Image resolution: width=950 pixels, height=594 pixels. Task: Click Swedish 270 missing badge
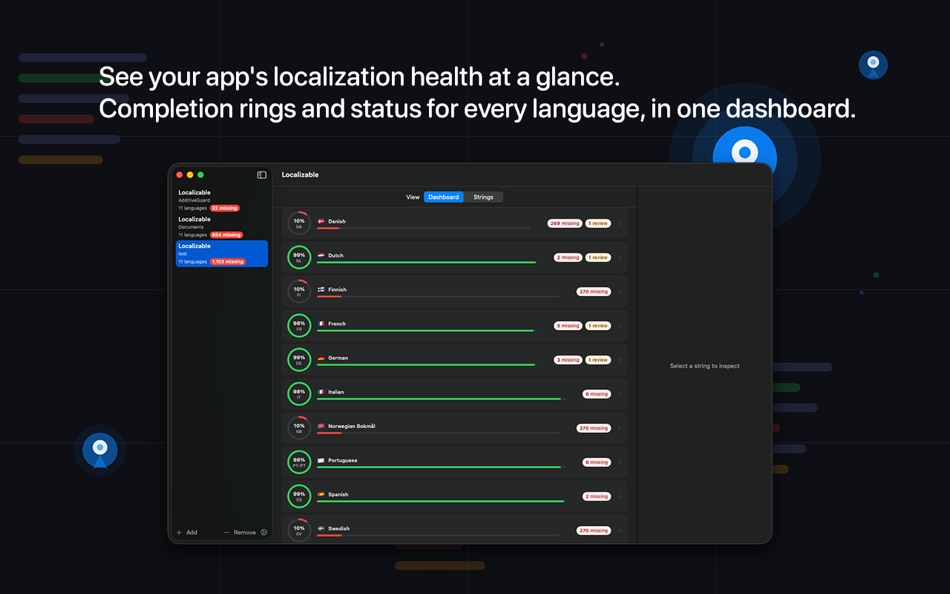(x=594, y=530)
